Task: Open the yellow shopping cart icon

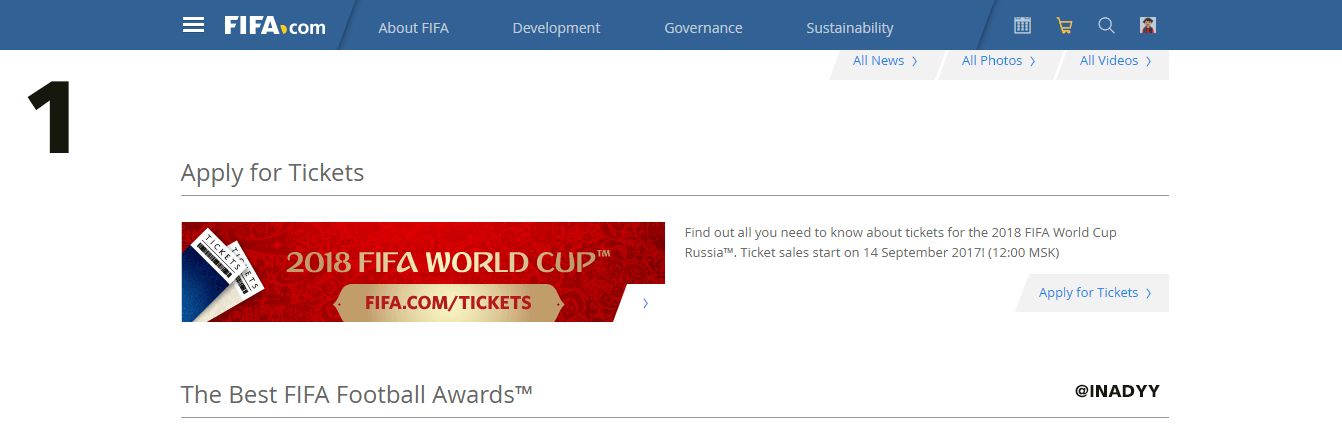Action: point(1064,26)
